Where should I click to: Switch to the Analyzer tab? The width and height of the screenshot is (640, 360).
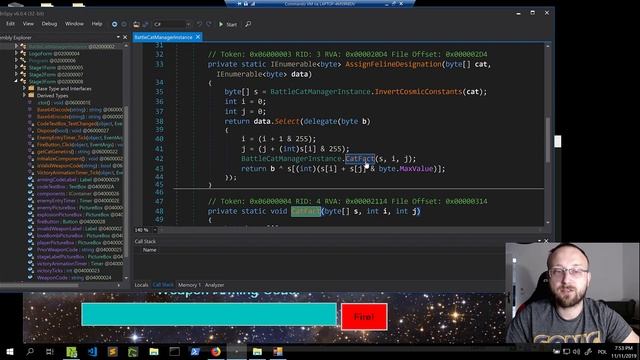(214, 285)
